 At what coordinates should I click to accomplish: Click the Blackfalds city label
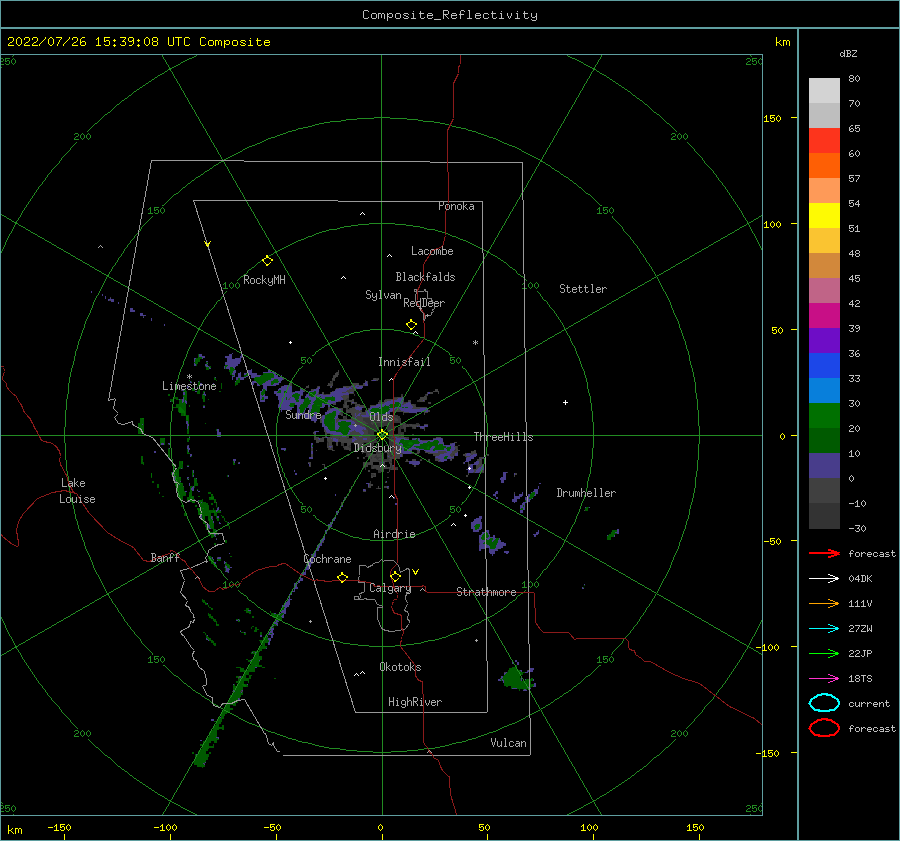425,277
